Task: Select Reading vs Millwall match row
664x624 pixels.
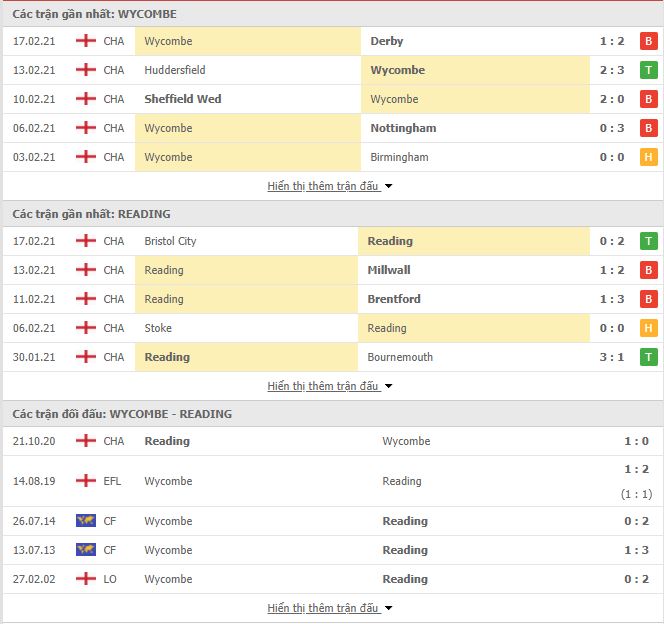Action: 332,270
